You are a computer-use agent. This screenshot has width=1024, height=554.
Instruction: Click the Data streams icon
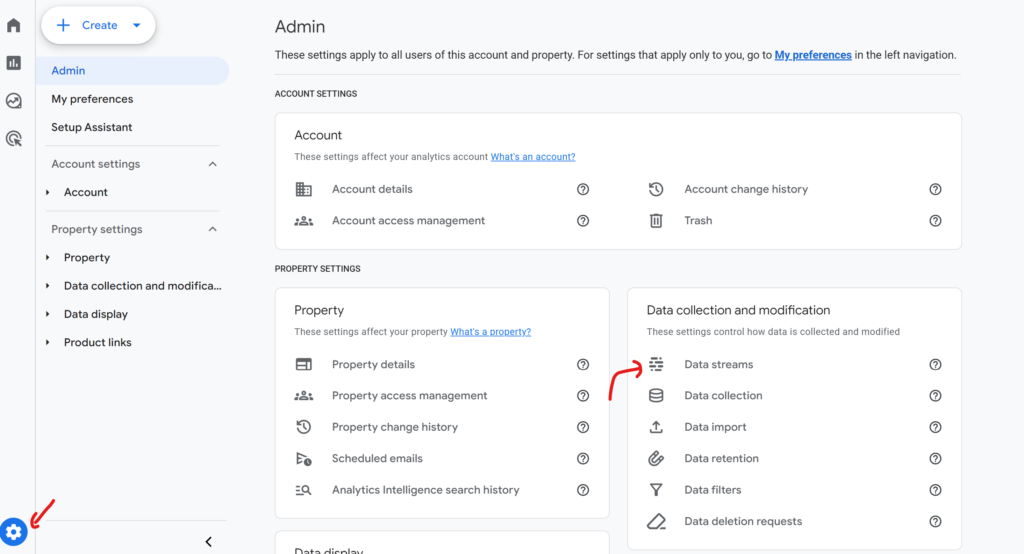click(x=656, y=365)
